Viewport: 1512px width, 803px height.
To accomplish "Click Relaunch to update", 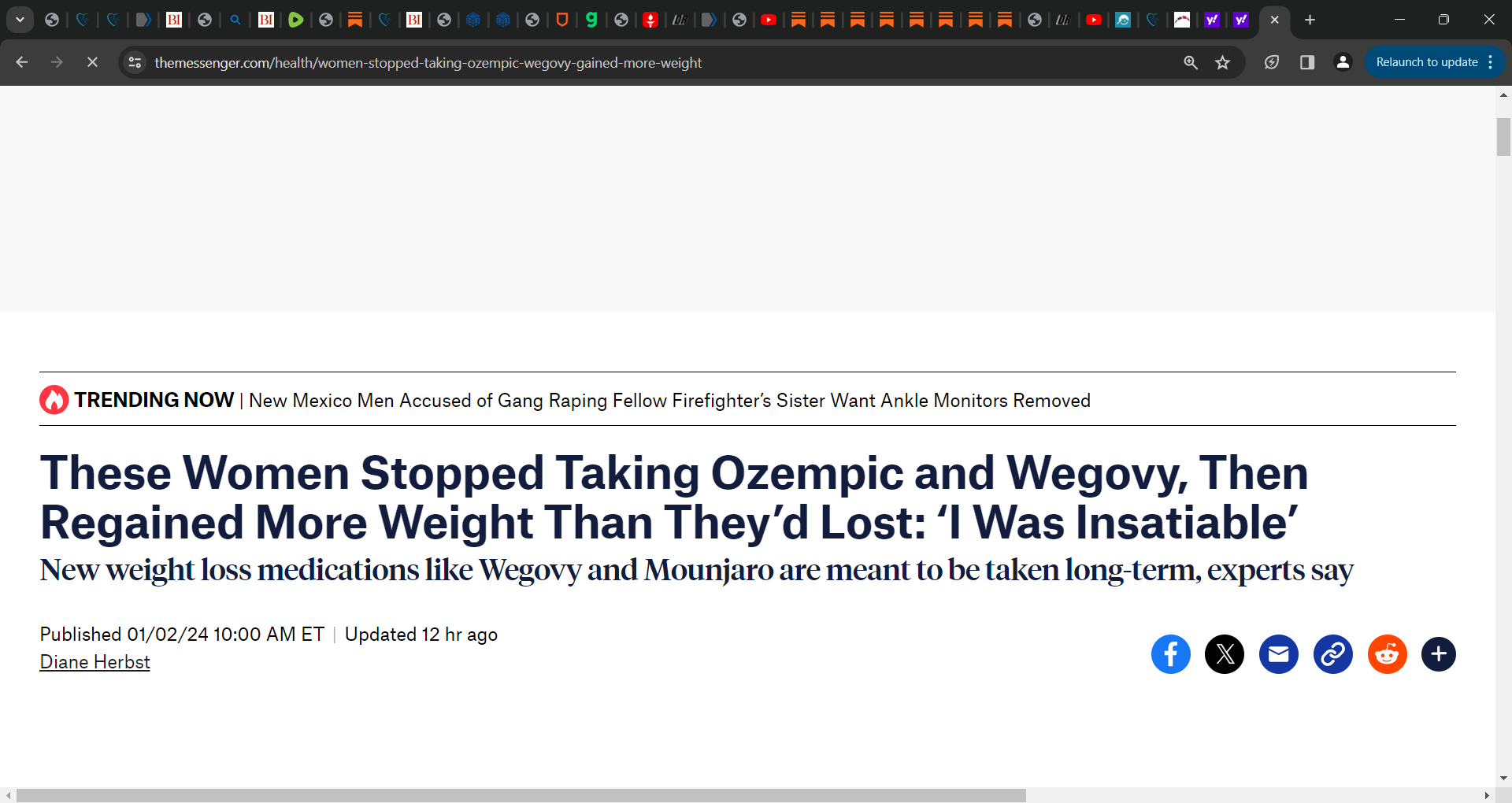I will tap(1426, 62).
